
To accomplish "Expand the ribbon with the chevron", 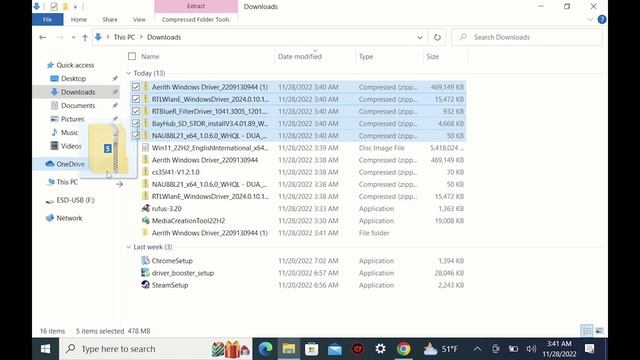I will point(590,20).
